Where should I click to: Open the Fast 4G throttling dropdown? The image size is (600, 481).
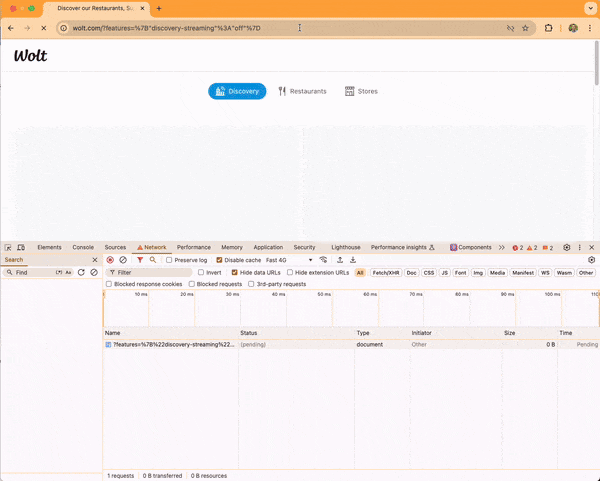click(289, 260)
